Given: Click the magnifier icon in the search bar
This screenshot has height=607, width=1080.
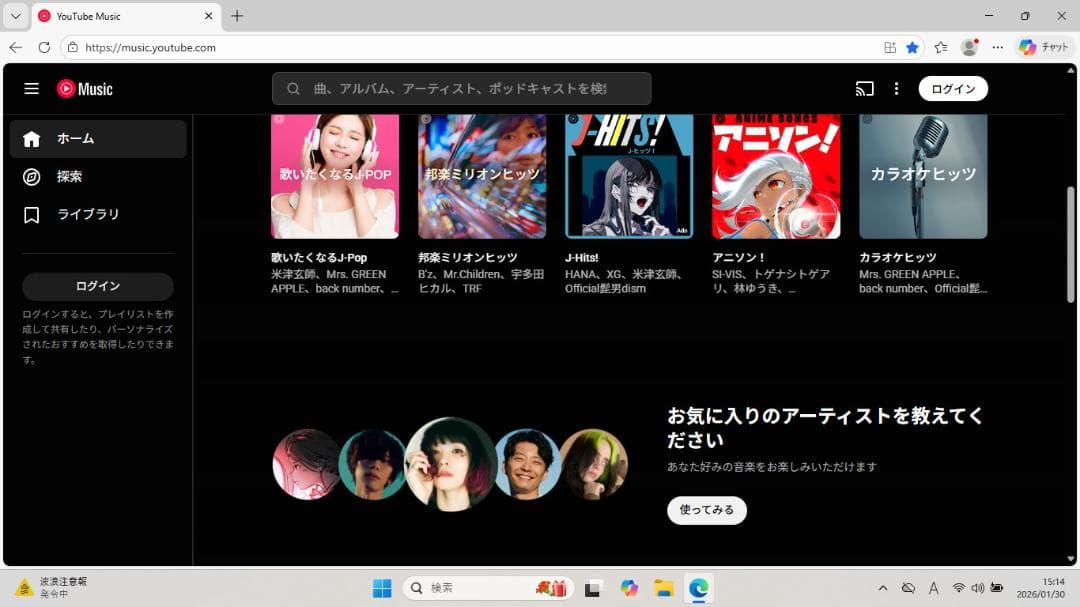Looking at the screenshot, I should pos(293,89).
